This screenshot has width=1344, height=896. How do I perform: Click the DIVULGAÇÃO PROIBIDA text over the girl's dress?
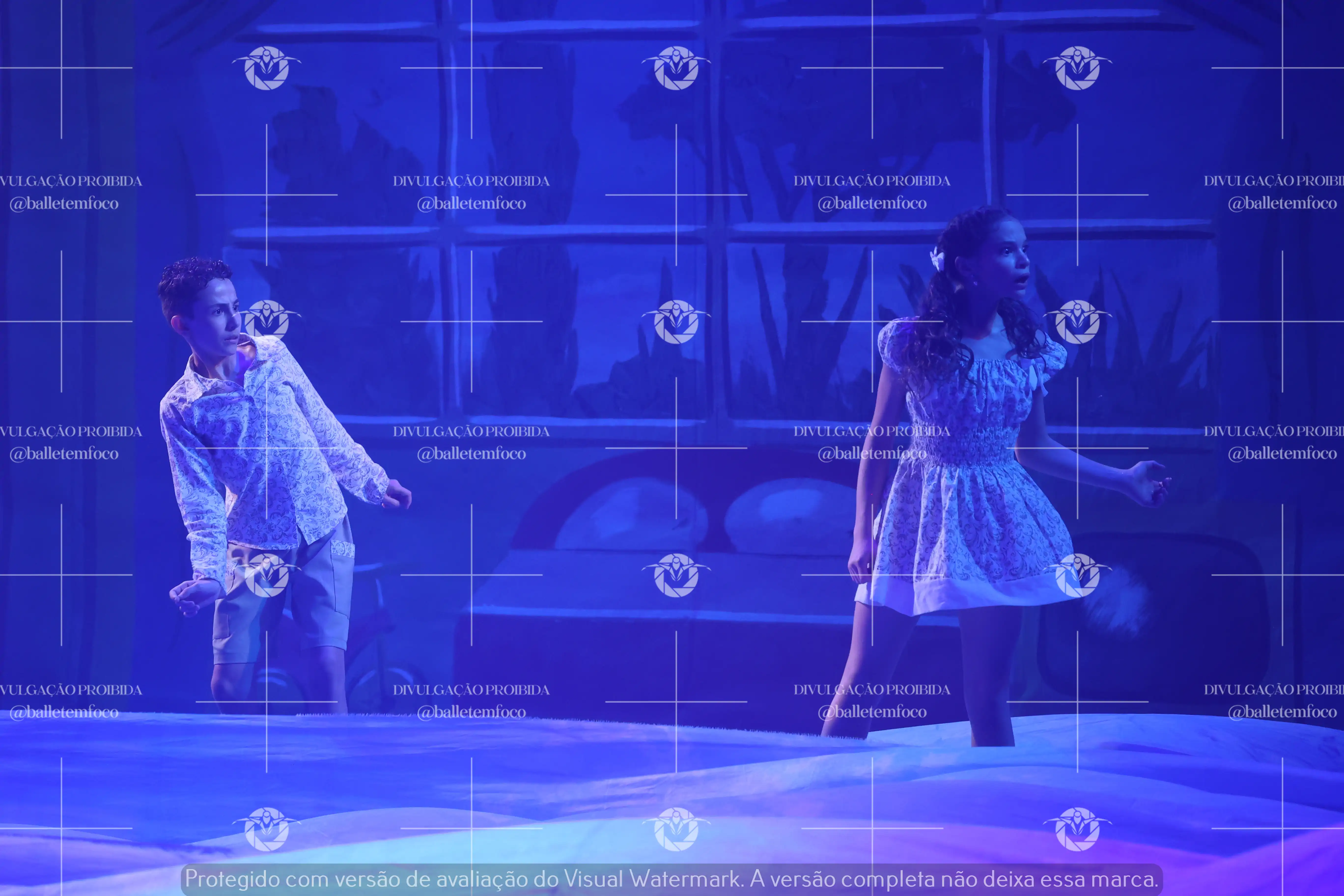pos(871,432)
